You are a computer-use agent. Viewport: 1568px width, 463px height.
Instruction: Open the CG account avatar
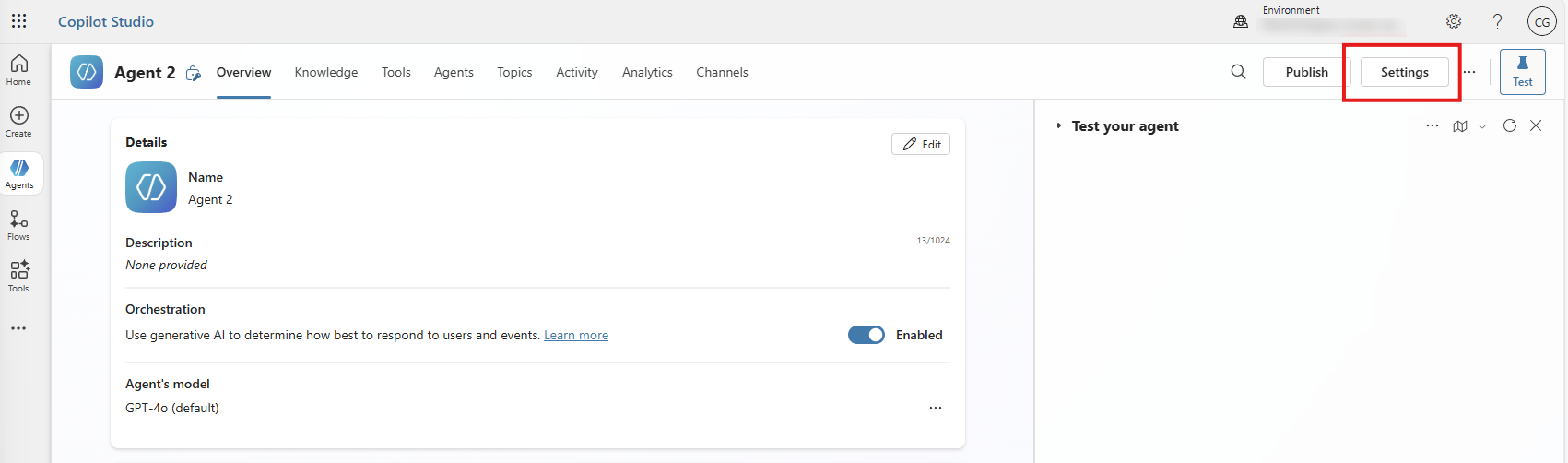[1542, 21]
